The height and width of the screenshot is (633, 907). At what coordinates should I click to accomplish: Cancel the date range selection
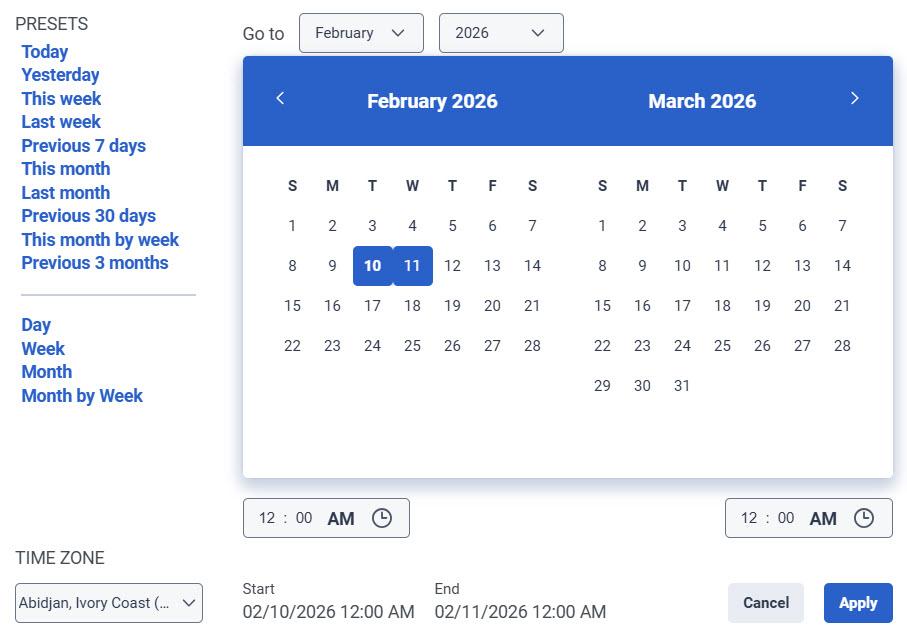tap(765, 602)
